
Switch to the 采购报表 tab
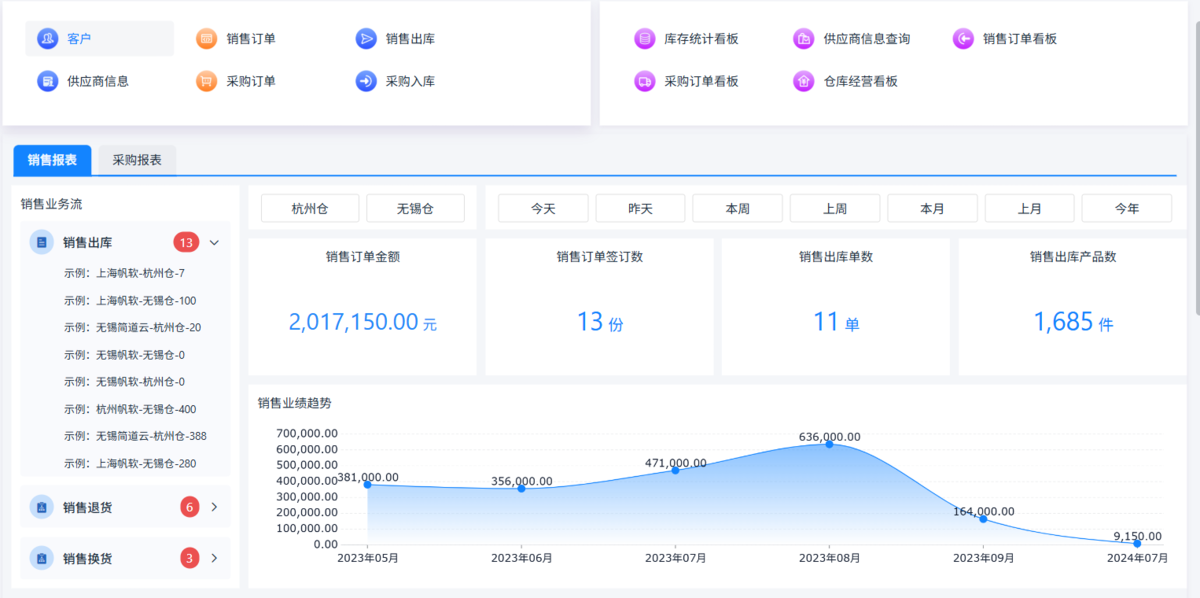click(x=137, y=160)
